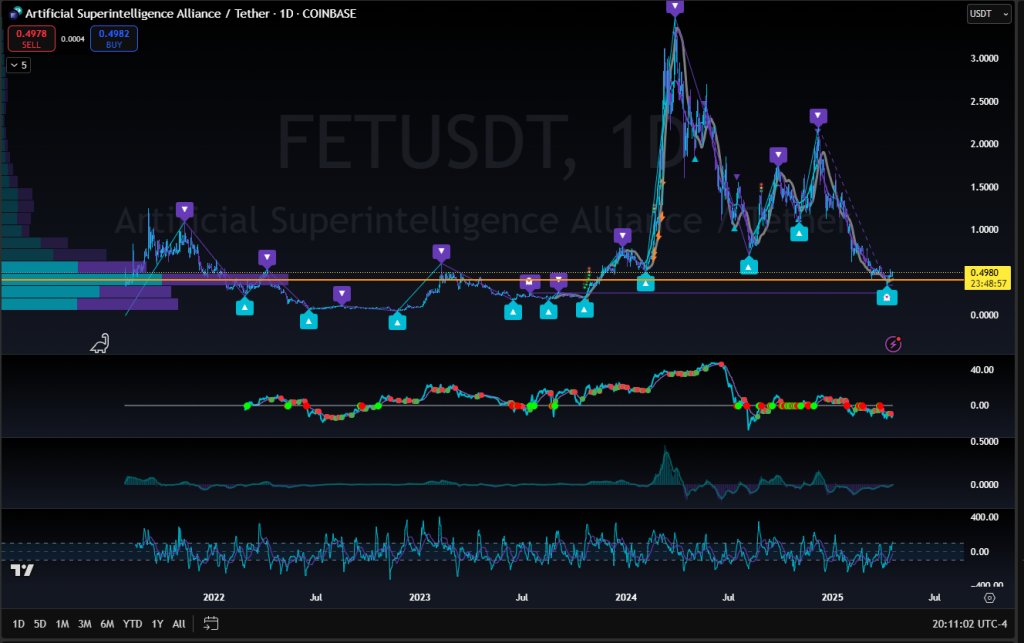Select the cyan up-arrow marker at the August 2024 low

pyautogui.click(x=748, y=266)
